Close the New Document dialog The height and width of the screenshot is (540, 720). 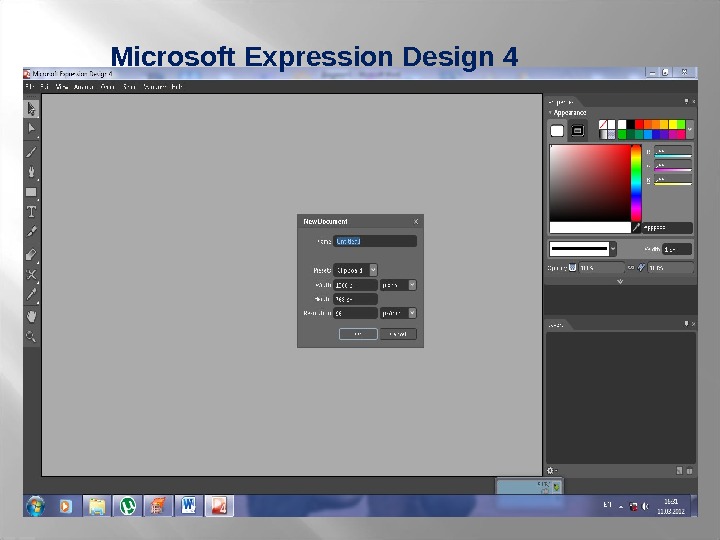(416, 221)
